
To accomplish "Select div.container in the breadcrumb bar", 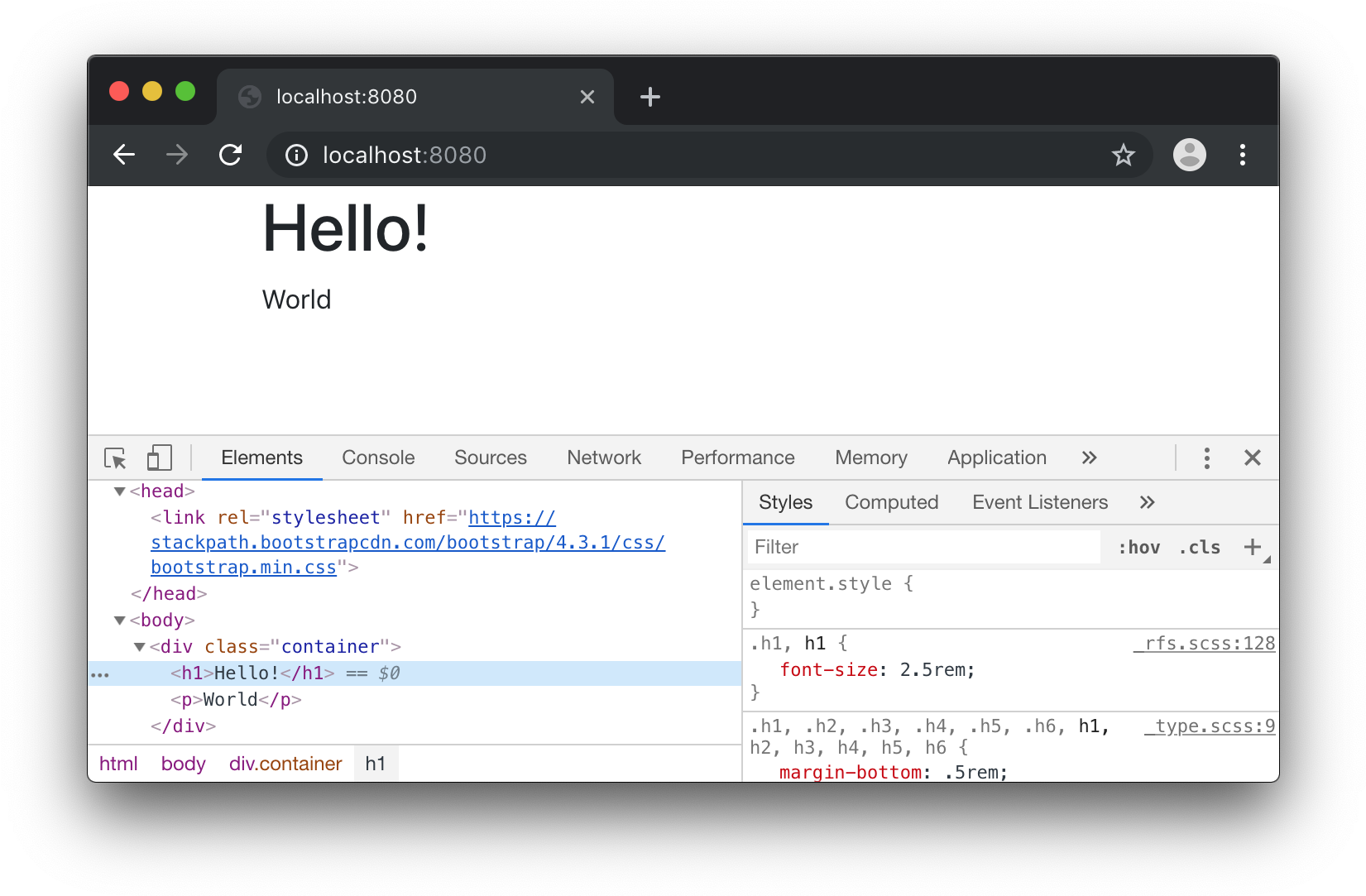I will point(285,764).
